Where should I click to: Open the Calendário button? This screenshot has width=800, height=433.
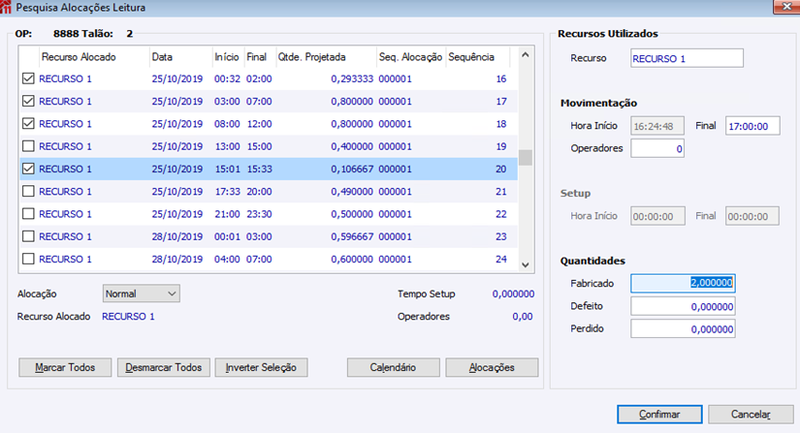coord(393,367)
